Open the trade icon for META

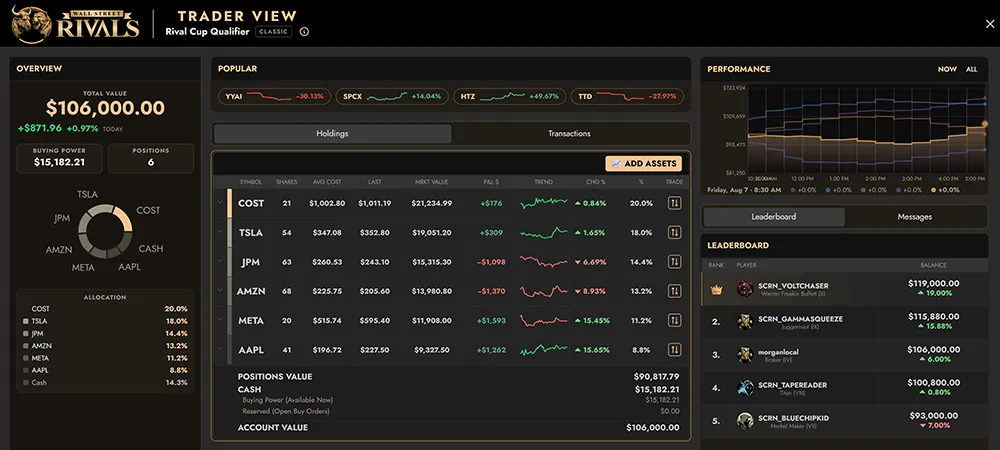[x=674, y=321]
